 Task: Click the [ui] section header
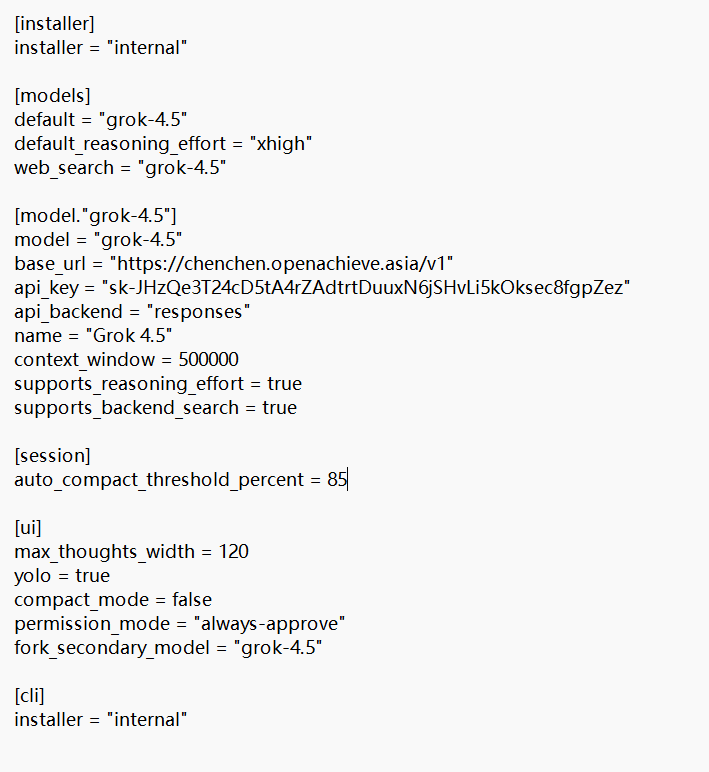28,528
